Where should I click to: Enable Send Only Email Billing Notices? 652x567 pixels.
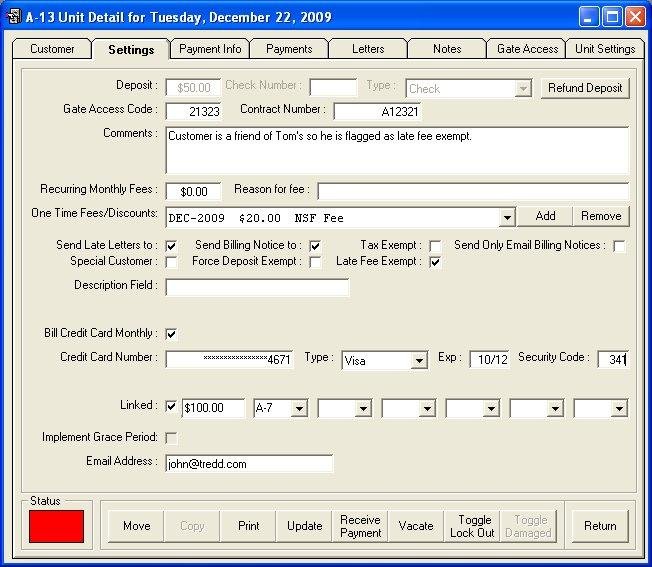(x=619, y=246)
